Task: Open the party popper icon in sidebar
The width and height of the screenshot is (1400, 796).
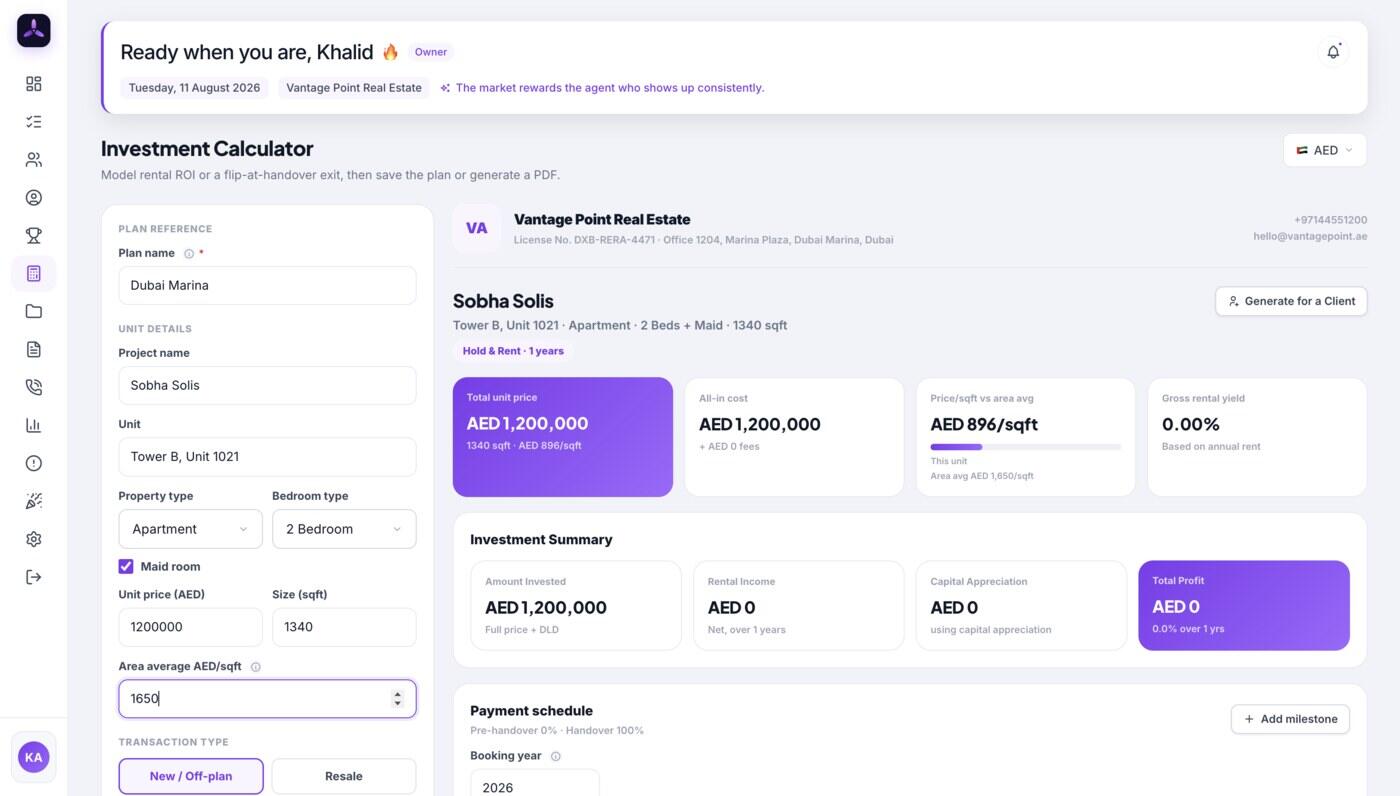Action: pyautogui.click(x=33, y=501)
